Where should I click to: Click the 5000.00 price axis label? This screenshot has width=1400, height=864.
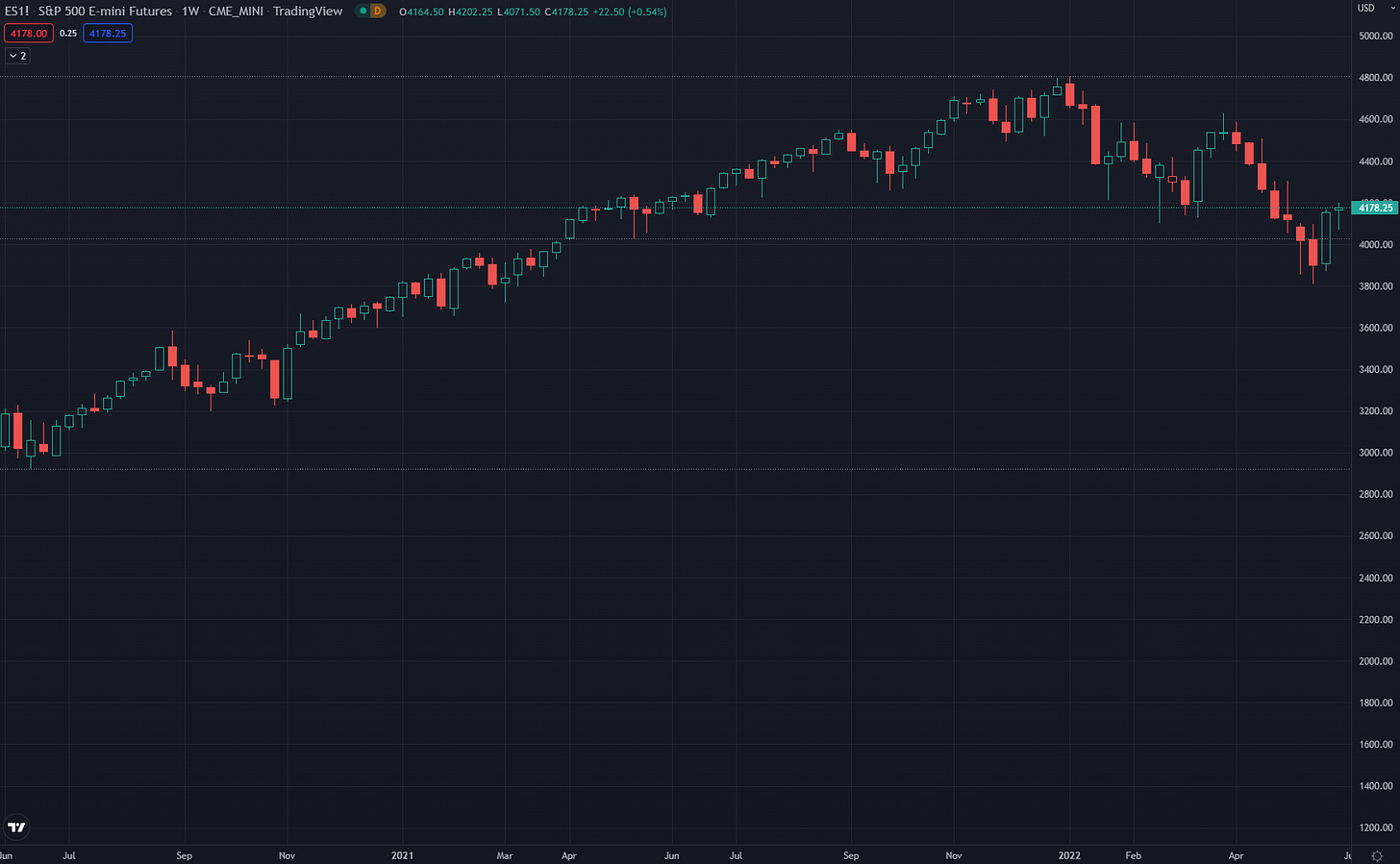pyautogui.click(x=1375, y=36)
